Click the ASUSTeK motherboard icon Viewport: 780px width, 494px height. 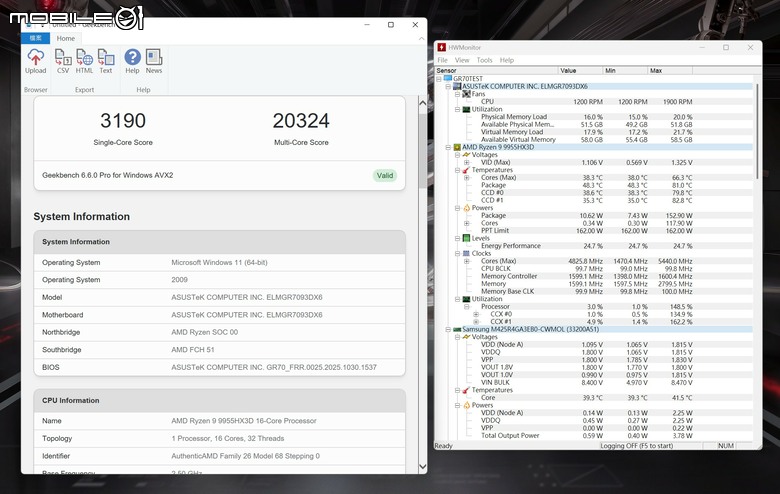[457, 87]
